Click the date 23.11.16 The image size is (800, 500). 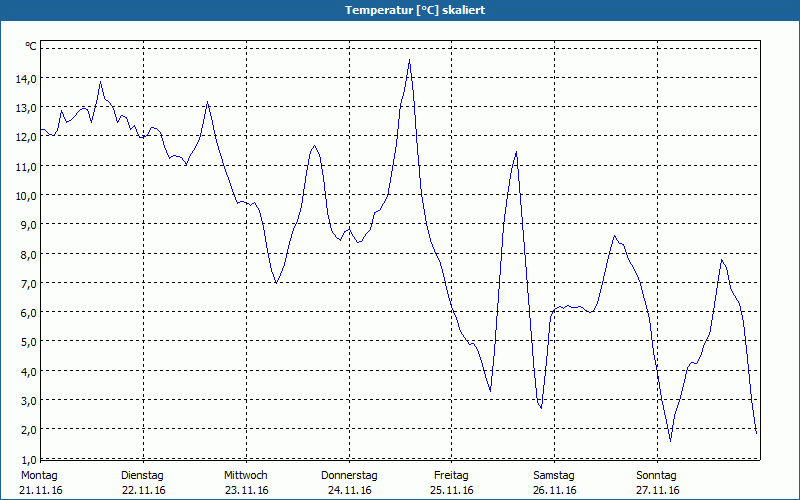[246, 490]
